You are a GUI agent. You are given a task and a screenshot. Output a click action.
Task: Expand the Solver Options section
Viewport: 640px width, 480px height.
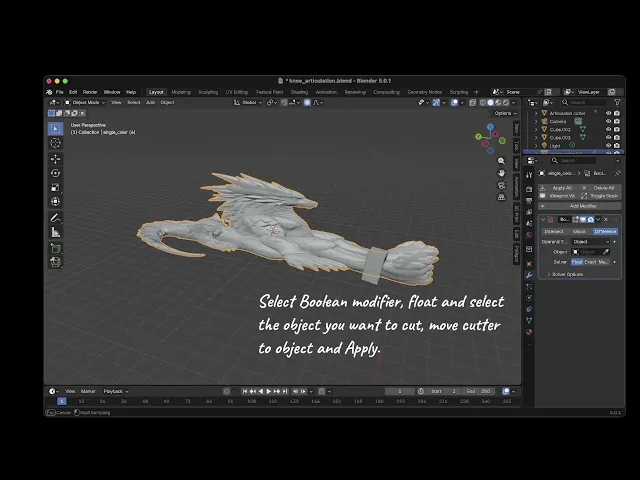point(565,274)
